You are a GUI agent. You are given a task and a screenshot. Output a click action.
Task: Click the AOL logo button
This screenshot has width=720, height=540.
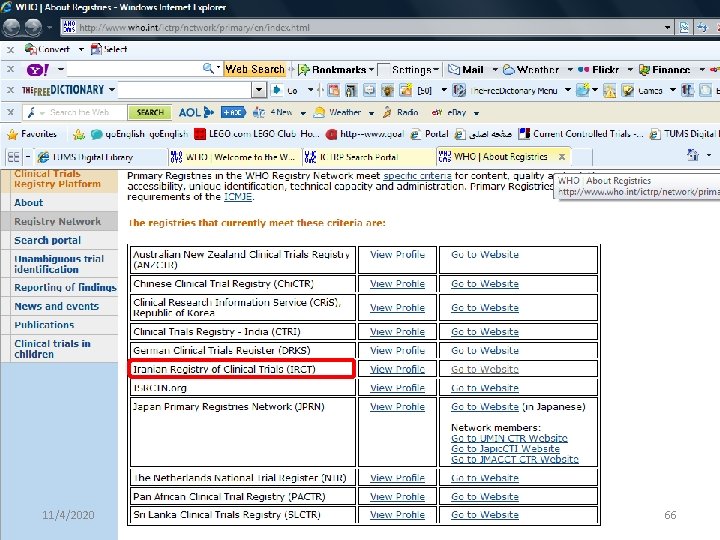click(197, 112)
